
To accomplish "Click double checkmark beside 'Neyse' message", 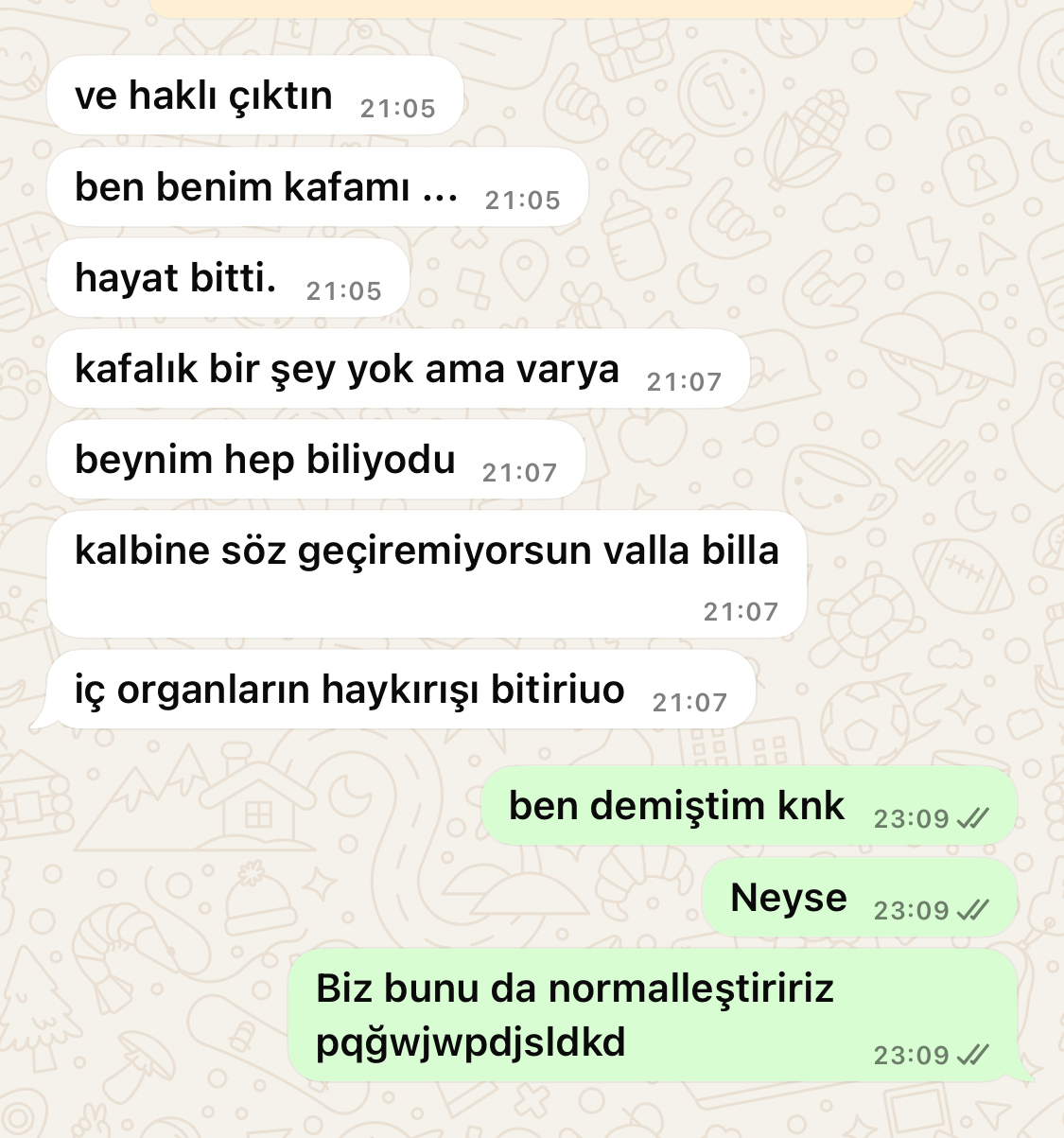I will 973,911.
